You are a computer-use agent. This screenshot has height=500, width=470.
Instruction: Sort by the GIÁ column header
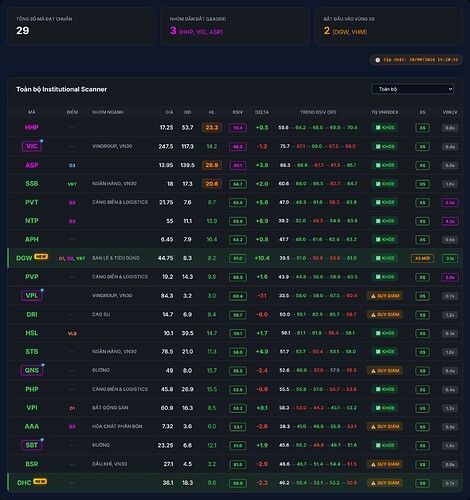tap(169, 112)
